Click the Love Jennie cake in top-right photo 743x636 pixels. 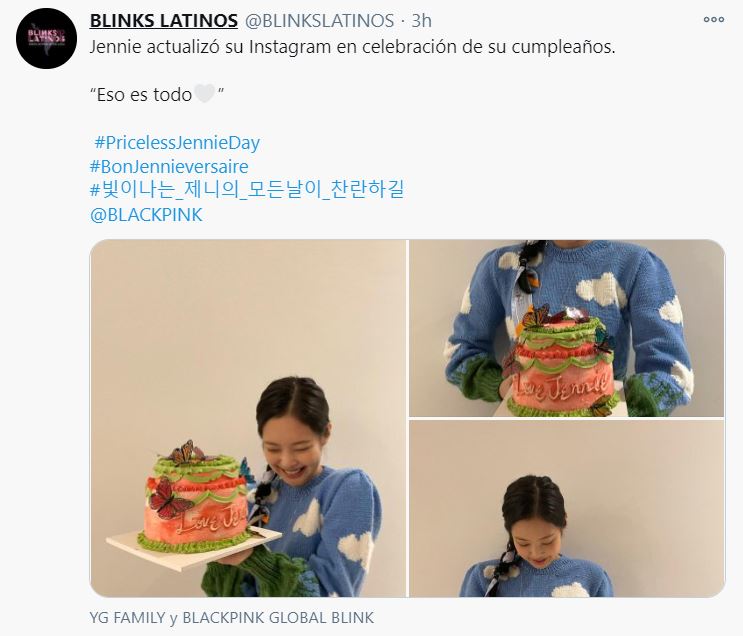(x=560, y=363)
